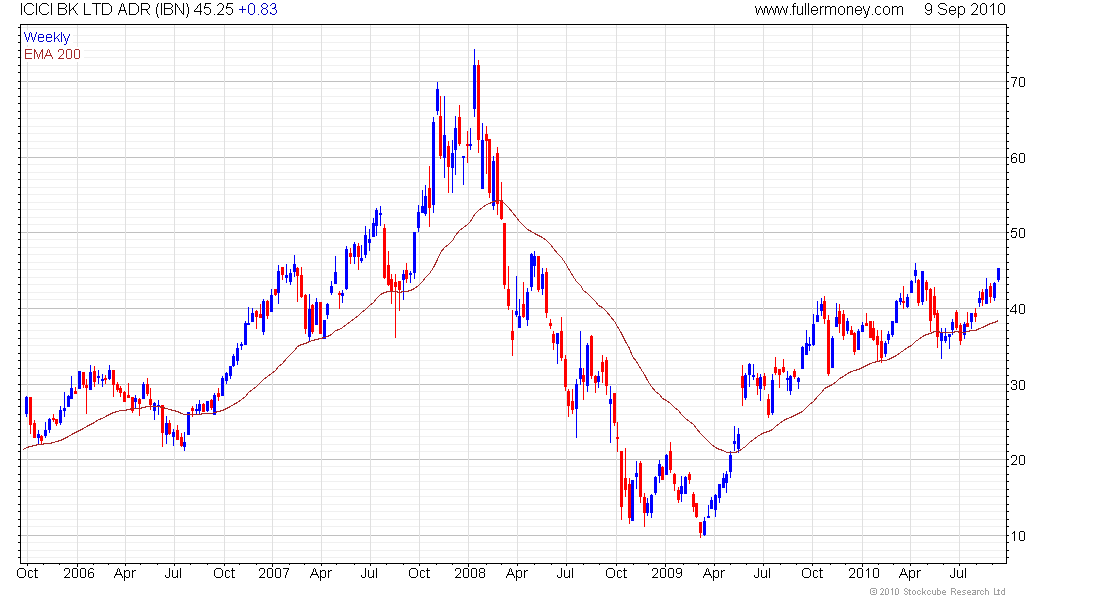Click the copyright Stockcube Research Ltd text

pos(937,592)
